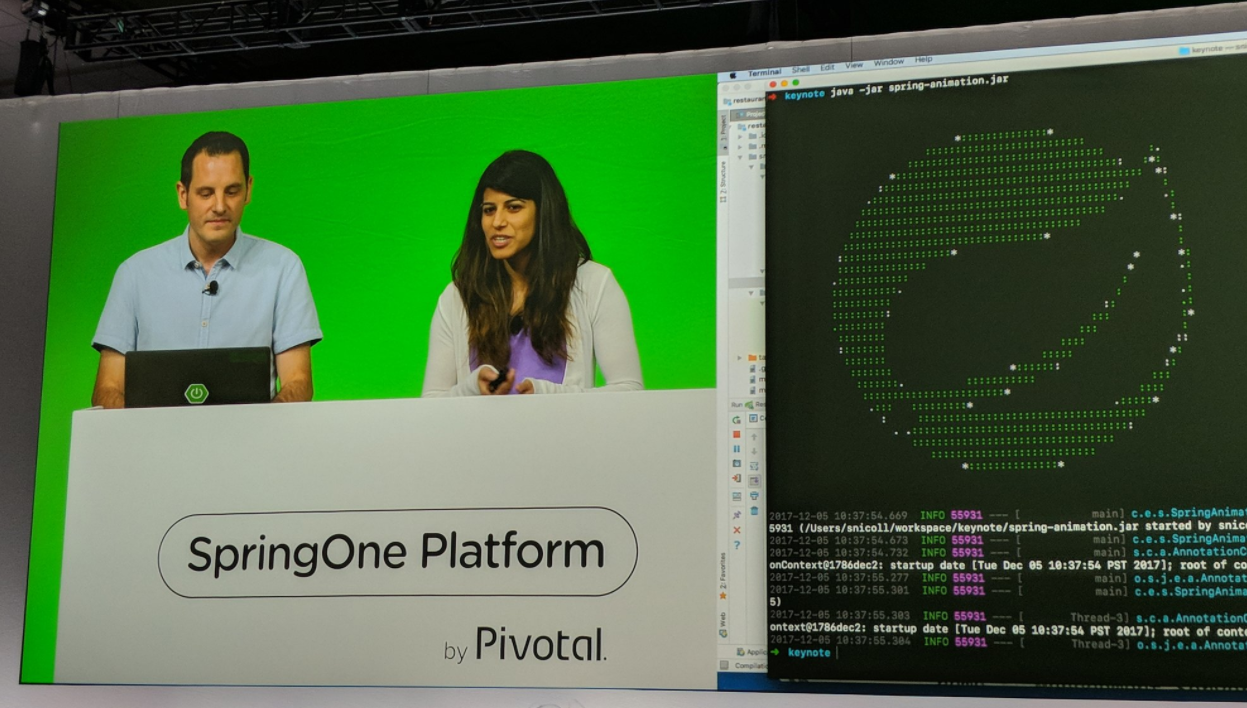
Task: Collapse the expanded src folder in the Project tree
Action: tap(740, 157)
